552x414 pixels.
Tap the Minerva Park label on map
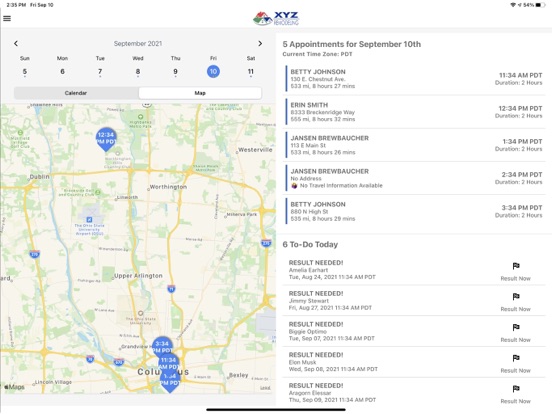click(x=242, y=214)
